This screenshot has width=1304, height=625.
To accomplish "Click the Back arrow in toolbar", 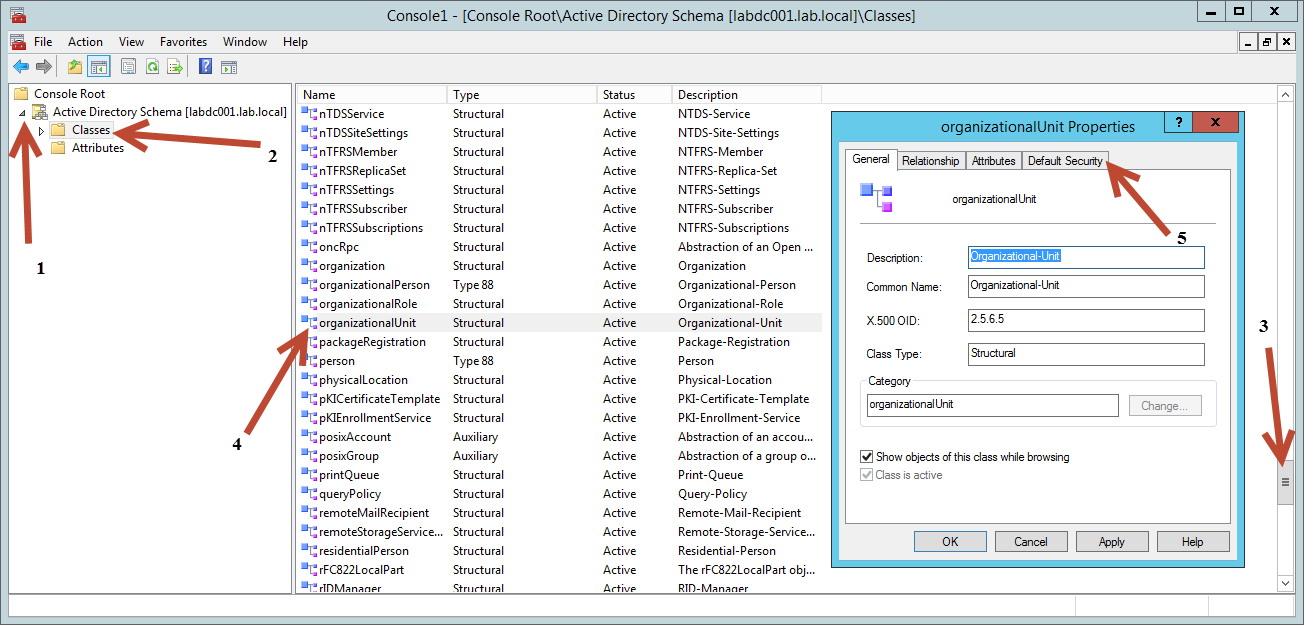I will (20, 67).
